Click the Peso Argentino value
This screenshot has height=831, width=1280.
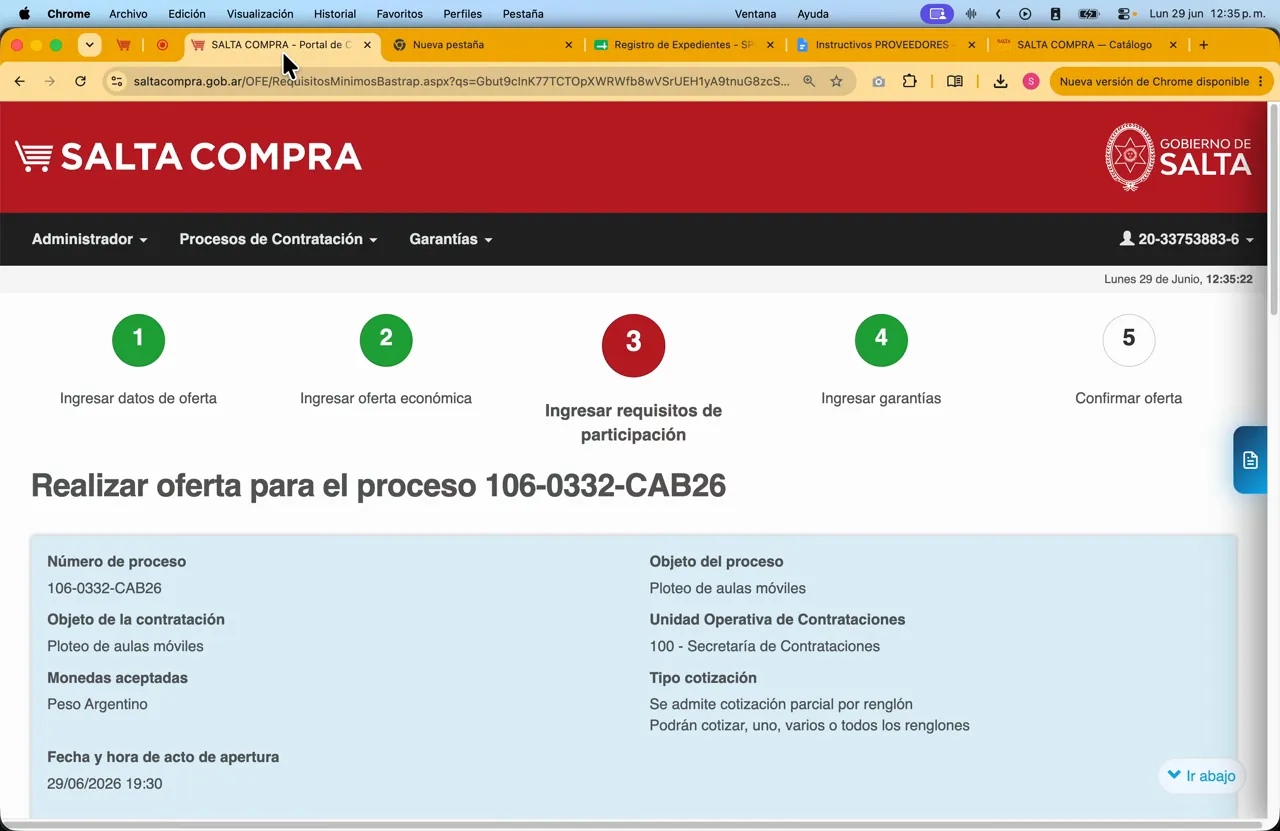point(97,704)
